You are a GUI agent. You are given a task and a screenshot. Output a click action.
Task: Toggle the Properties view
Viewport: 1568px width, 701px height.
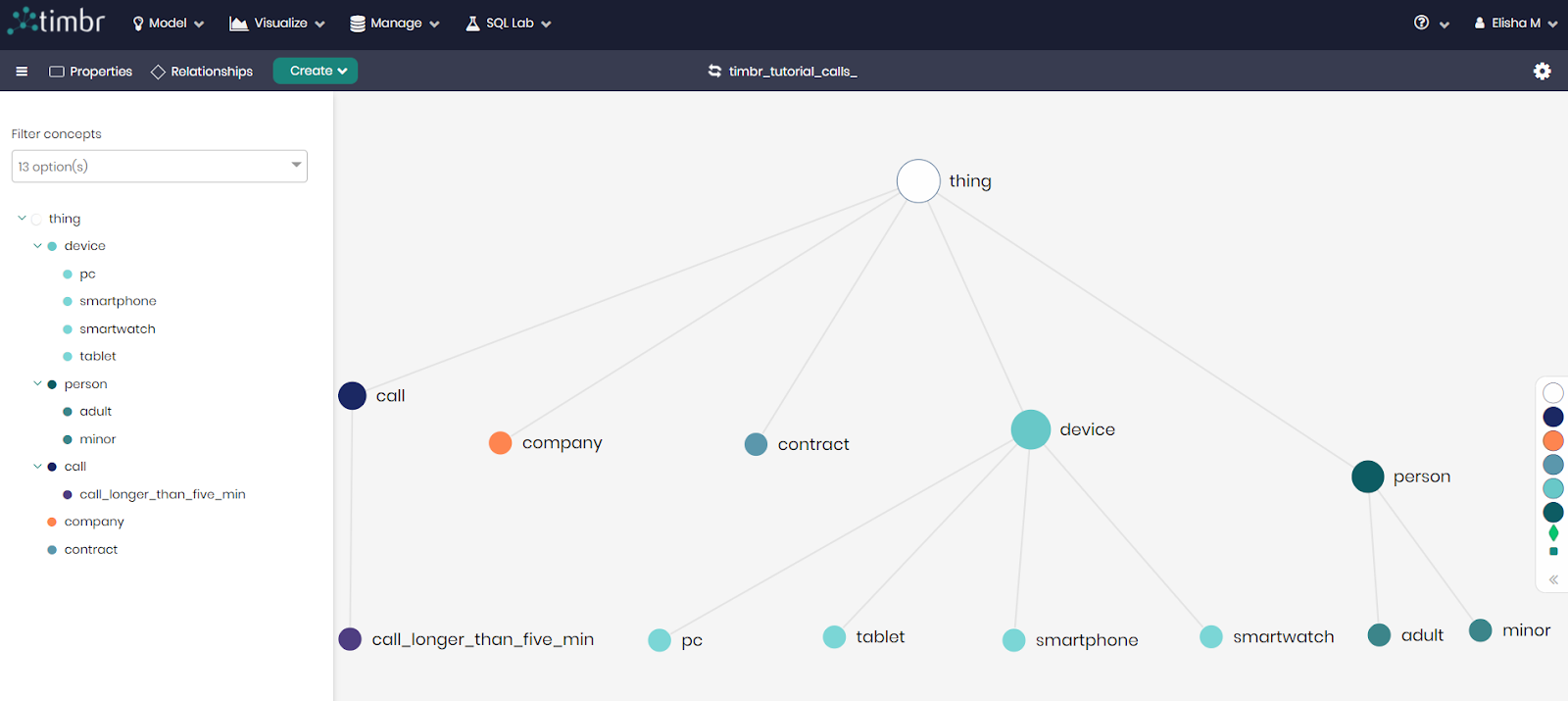(91, 72)
